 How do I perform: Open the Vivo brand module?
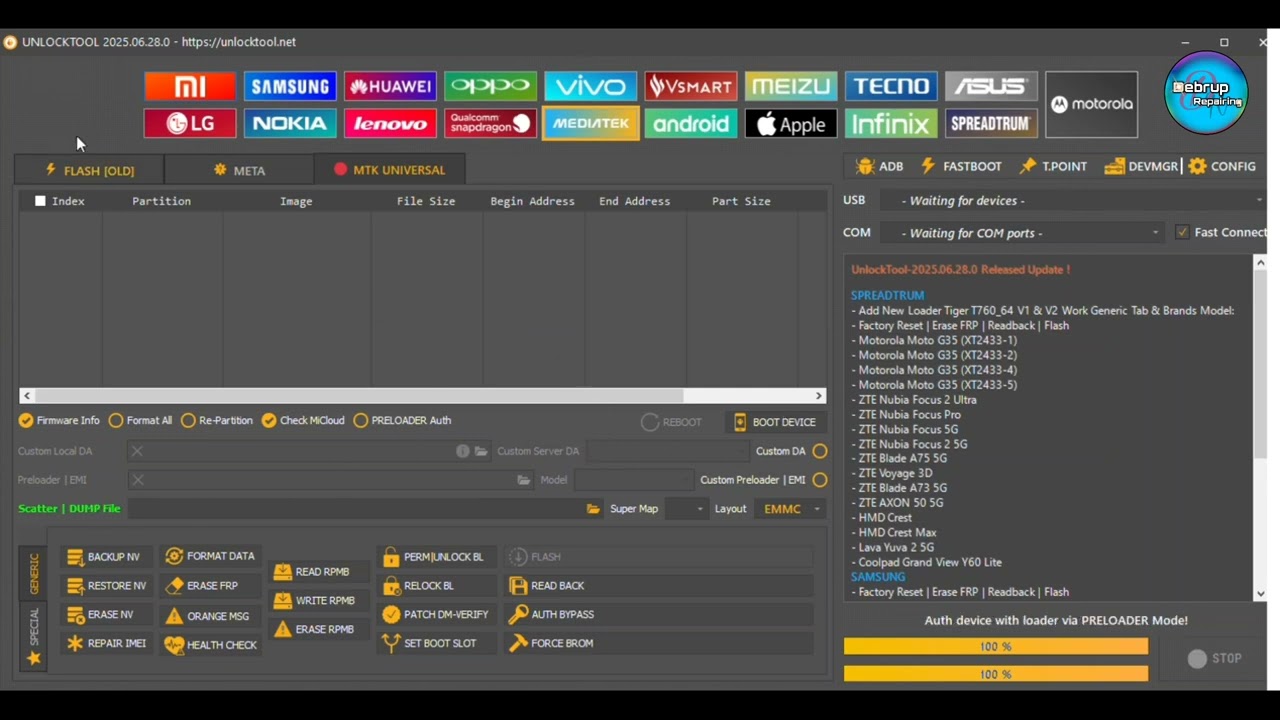point(590,86)
